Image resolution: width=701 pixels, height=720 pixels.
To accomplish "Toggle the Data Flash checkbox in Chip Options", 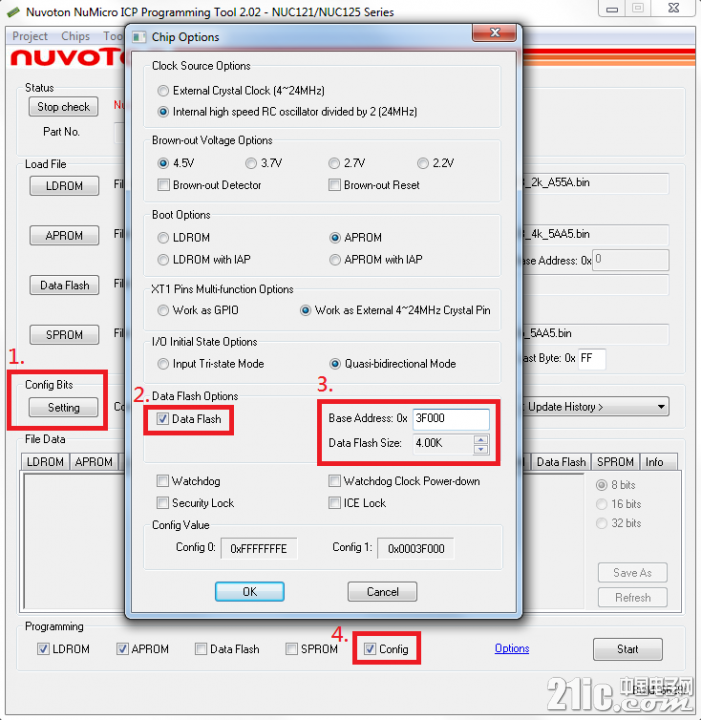I will click(163, 418).
